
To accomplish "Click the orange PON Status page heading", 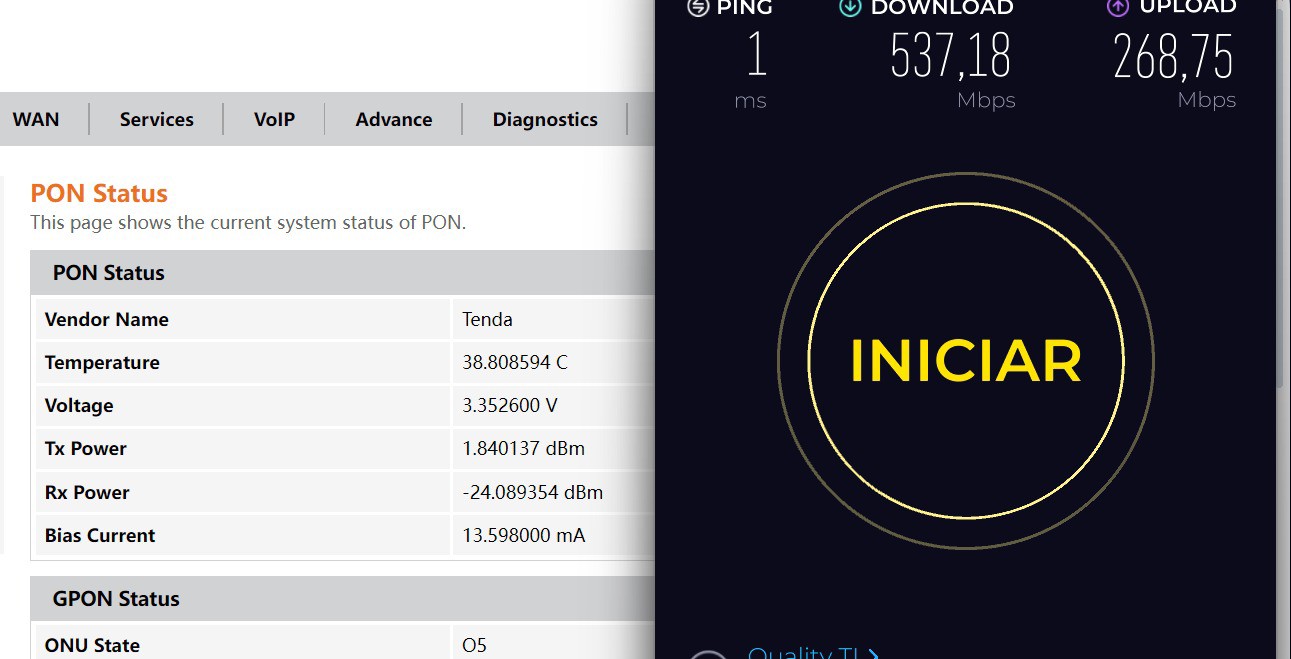I will pyautogui.click(x=99, y=193).
